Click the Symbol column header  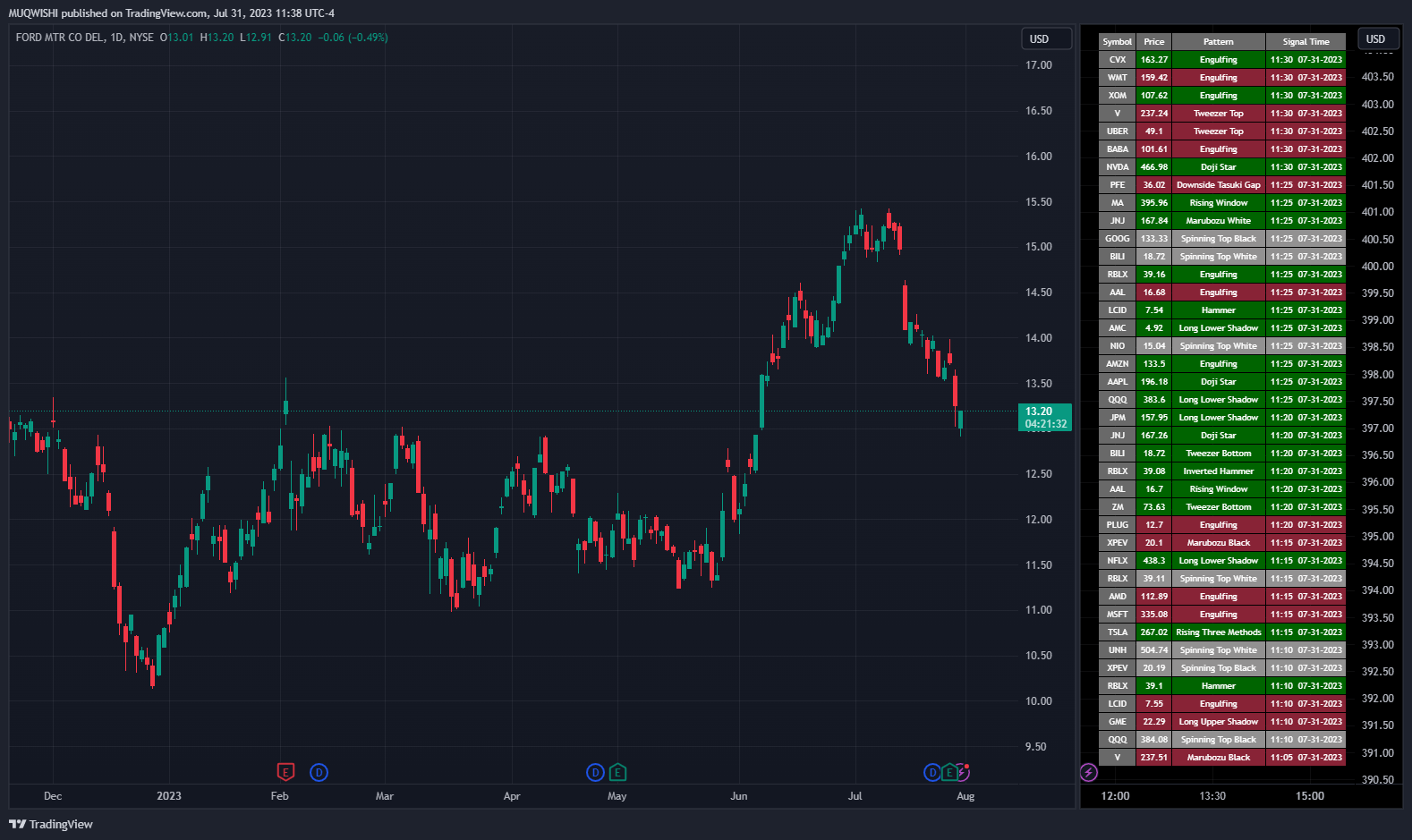tap(1118, 42)
